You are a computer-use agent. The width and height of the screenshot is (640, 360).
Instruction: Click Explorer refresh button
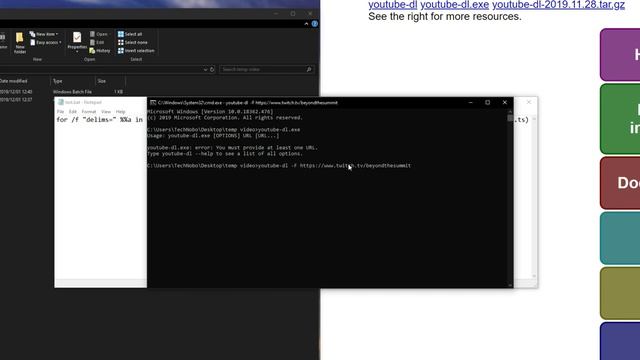212,70
